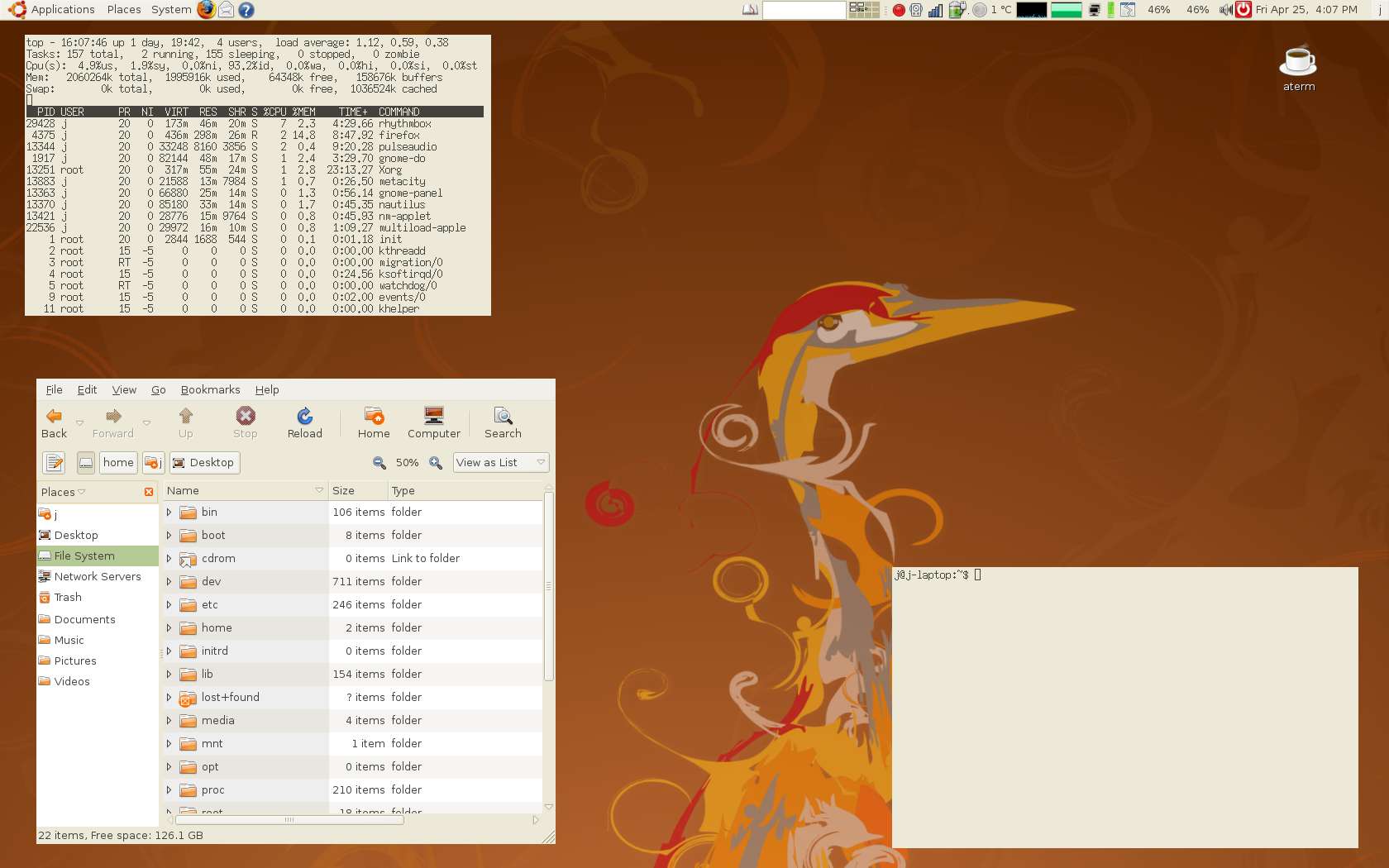Image resolution: width=1389 pixels, height=868 pixels.
Task: Open the Edit menu in file browser
Action: (87, 390)
